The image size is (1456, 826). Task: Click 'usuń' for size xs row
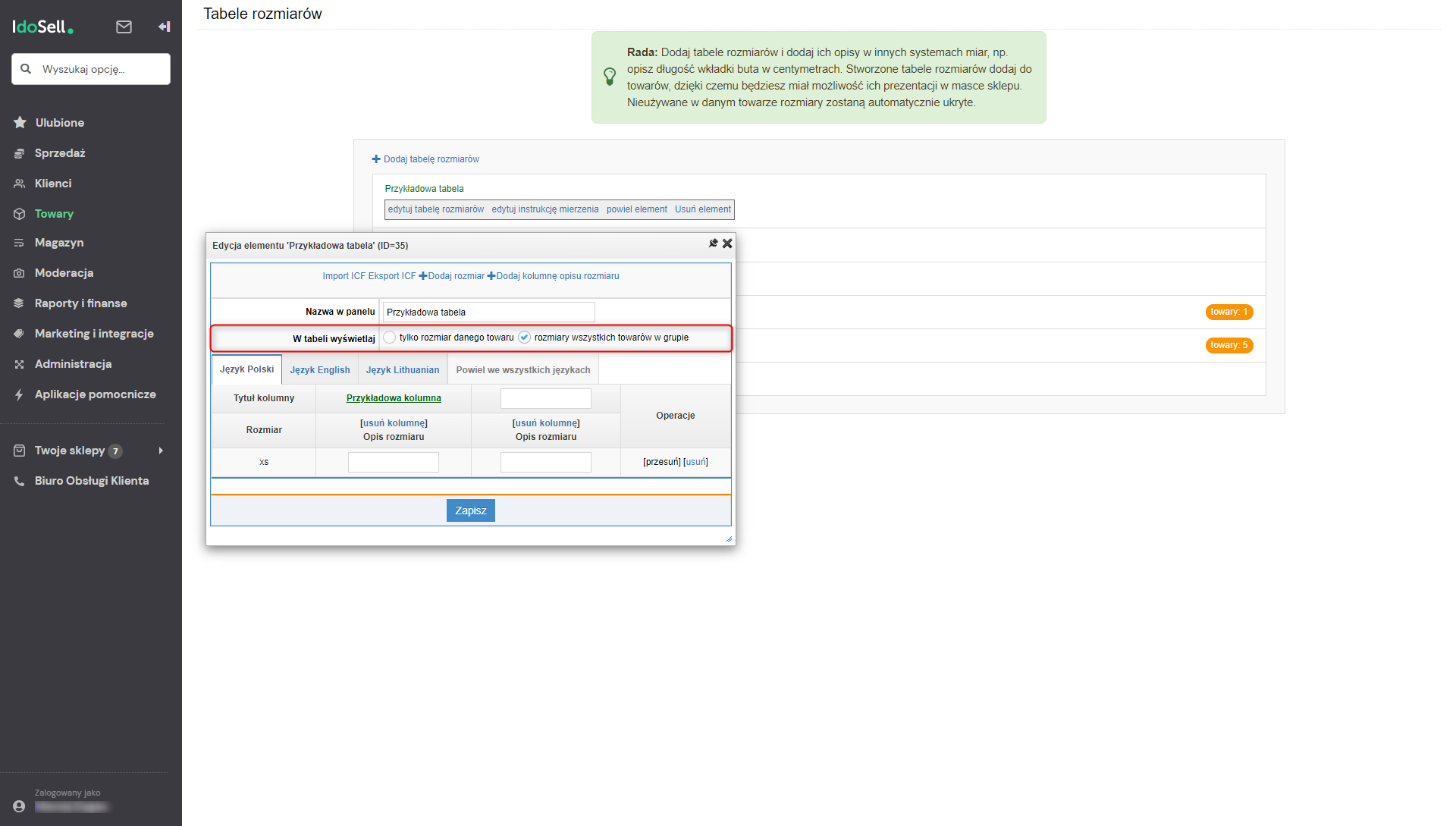pyautogui.click(x=695, y=462)
